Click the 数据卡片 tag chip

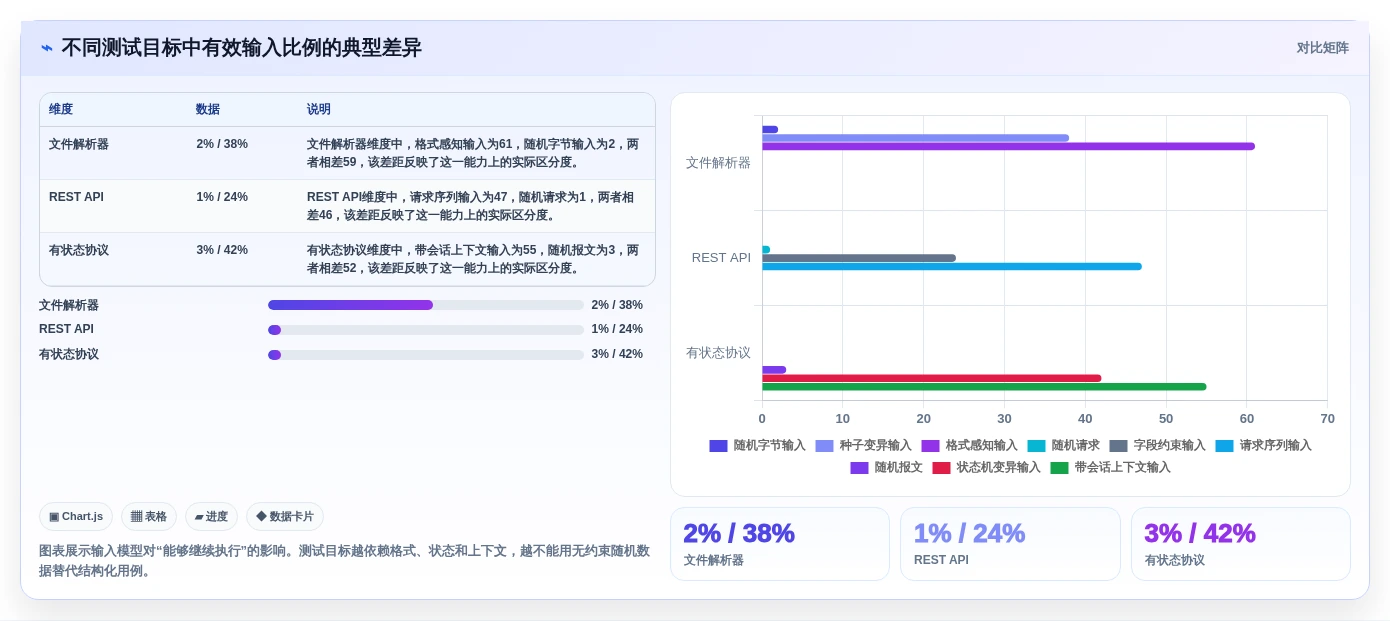(285, 517)
